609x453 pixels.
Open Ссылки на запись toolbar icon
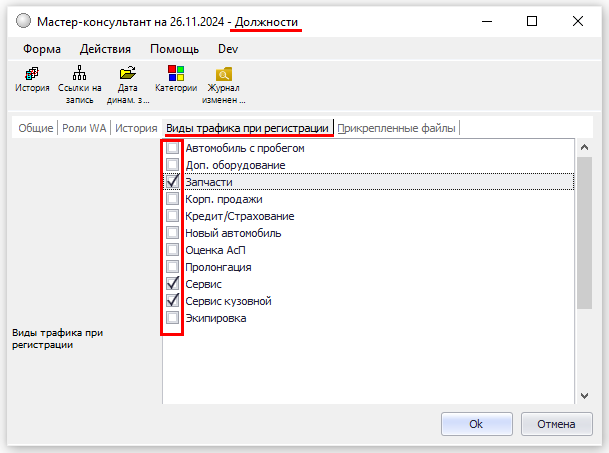click(80, 74)
